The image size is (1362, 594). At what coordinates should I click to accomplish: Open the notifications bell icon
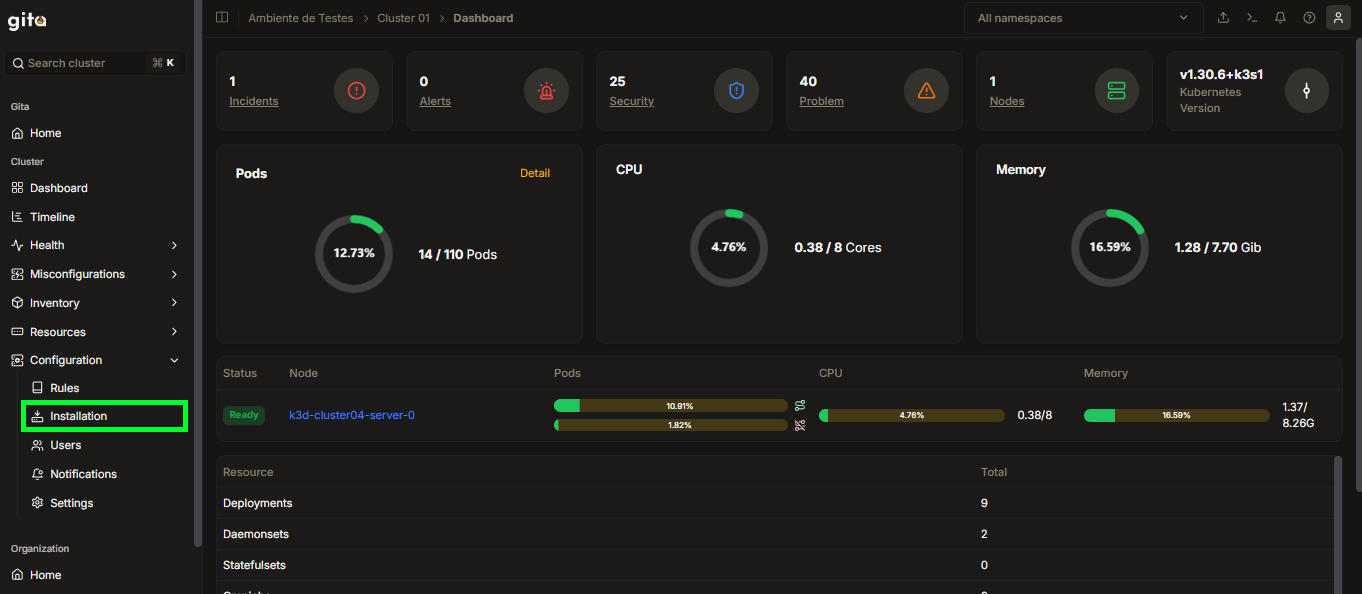(x=1280, y=18)
